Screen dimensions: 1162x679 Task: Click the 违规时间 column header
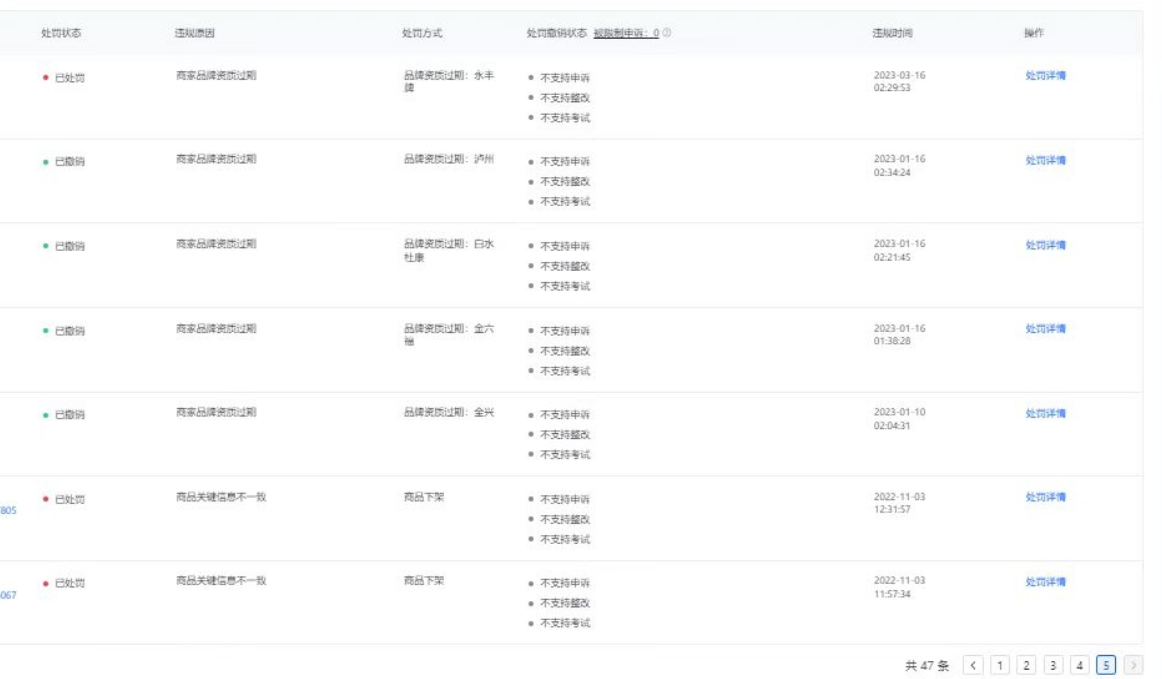tap(891, 33)
